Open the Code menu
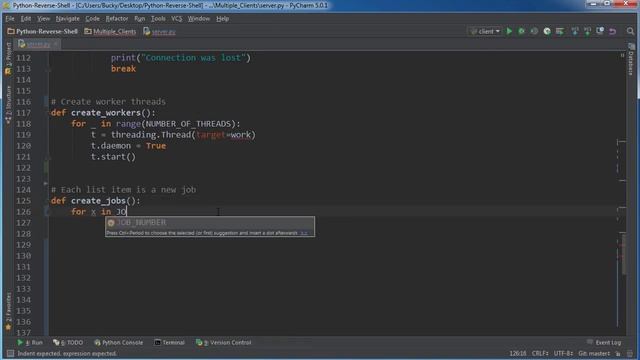 click(x=92, y=19)
